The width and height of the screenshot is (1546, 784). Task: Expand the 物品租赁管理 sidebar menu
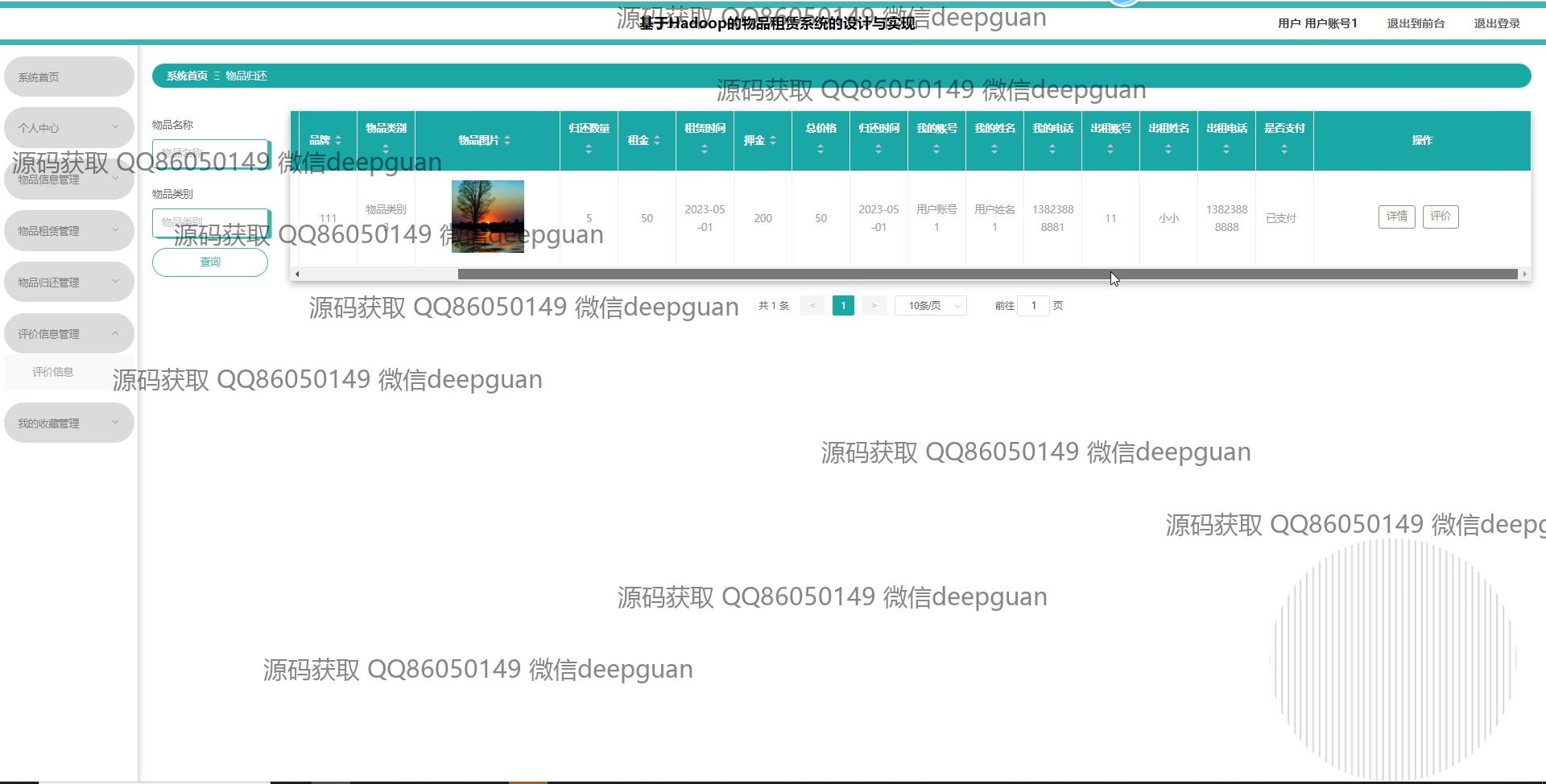pos(69,230)
